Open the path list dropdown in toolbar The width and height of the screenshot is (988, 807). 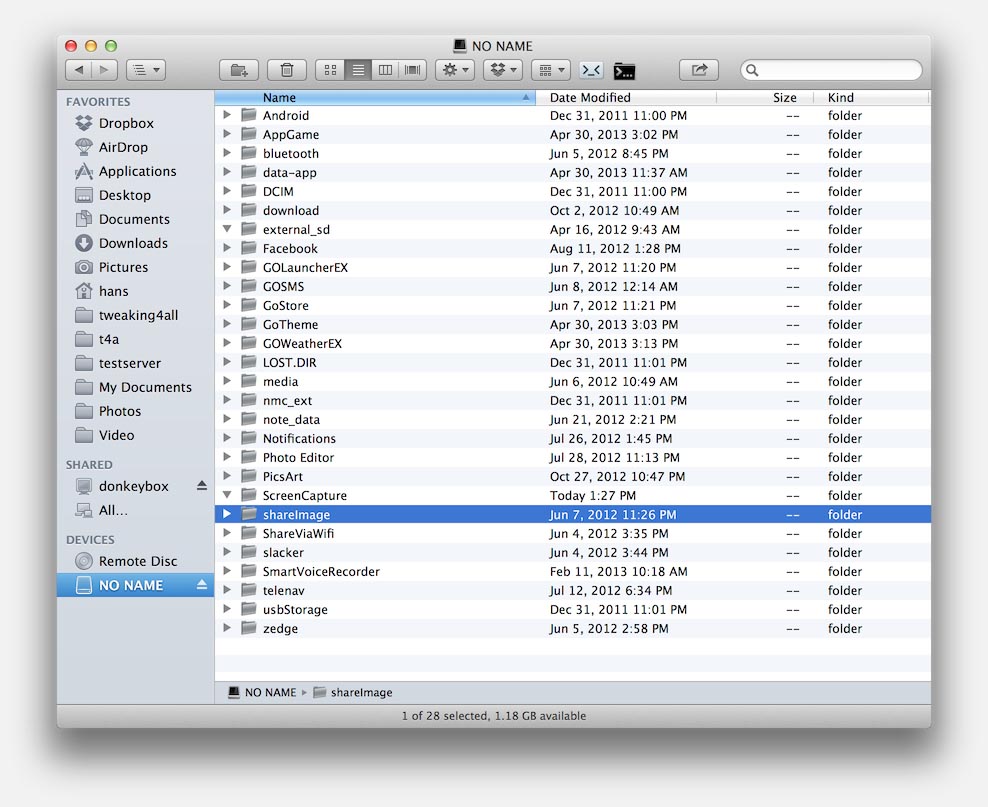point(146,70)
